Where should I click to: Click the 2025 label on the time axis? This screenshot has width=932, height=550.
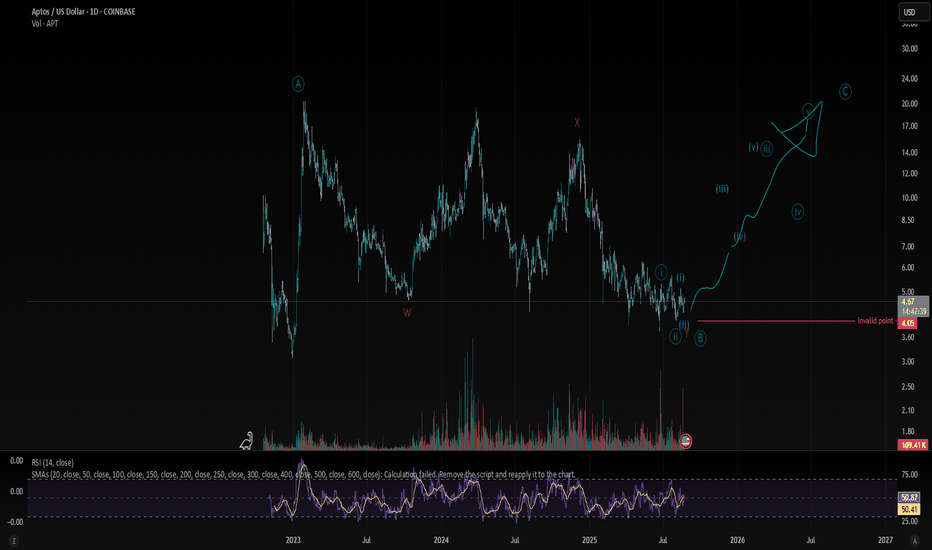589,538
